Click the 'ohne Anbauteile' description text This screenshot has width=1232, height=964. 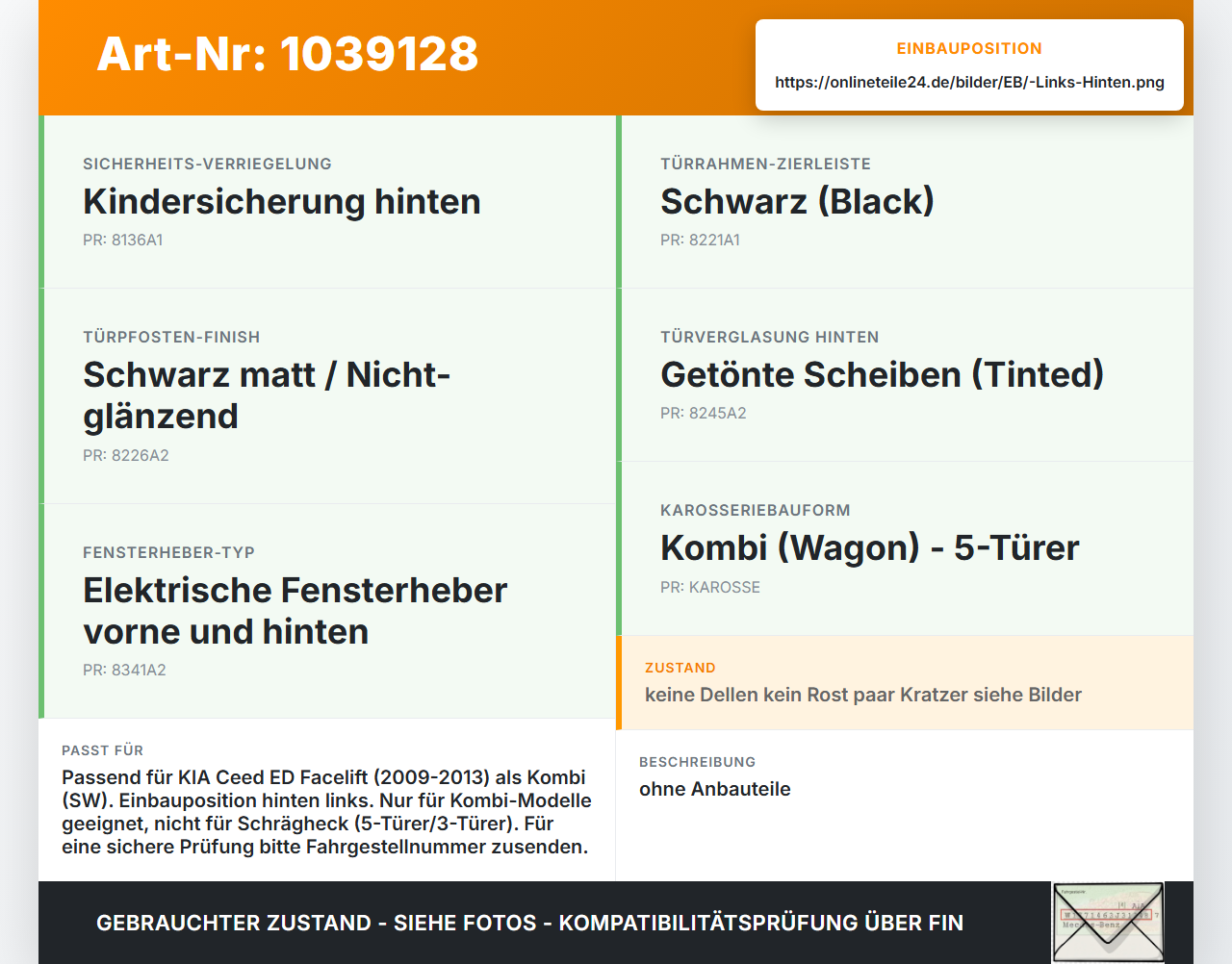click(x=715, y=789)
